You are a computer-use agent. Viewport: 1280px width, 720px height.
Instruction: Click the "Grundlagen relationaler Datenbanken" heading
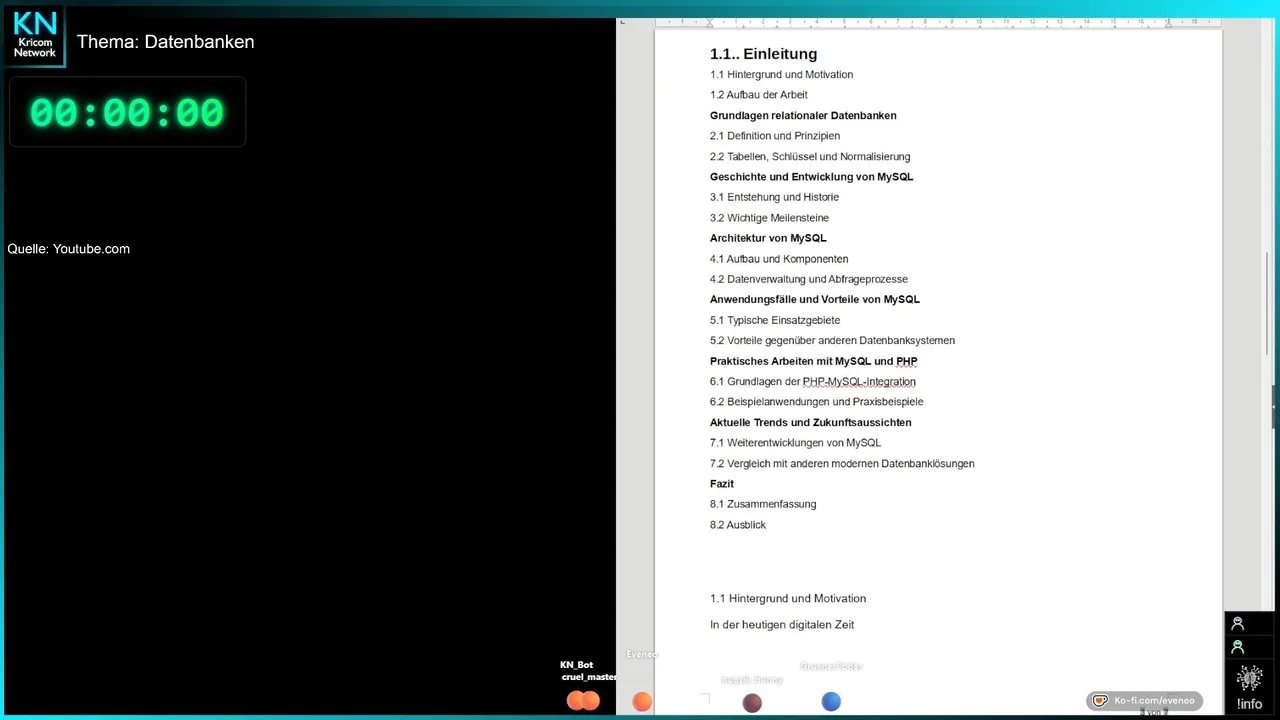click(x=803, y=116)
